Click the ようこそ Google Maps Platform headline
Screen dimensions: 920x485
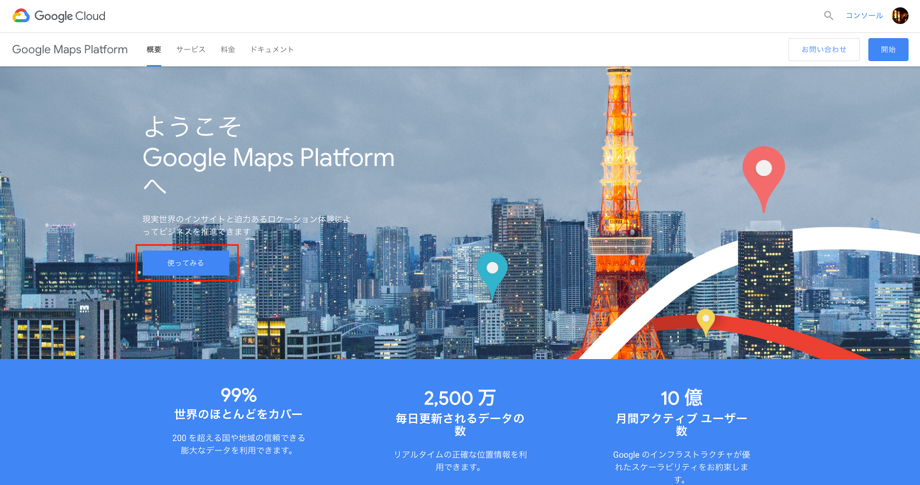pyautogui.click(x=269, y=155)
